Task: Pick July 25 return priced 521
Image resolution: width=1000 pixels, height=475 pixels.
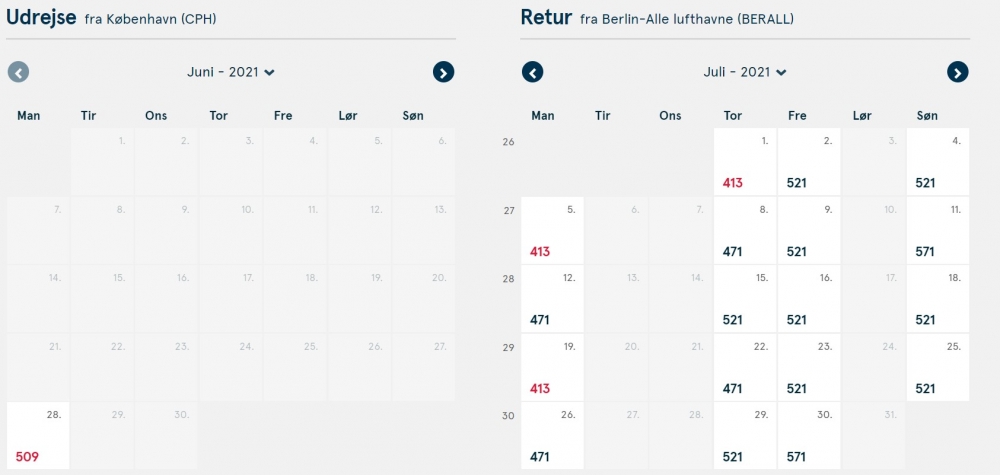Action: click(x=938, y=367)
